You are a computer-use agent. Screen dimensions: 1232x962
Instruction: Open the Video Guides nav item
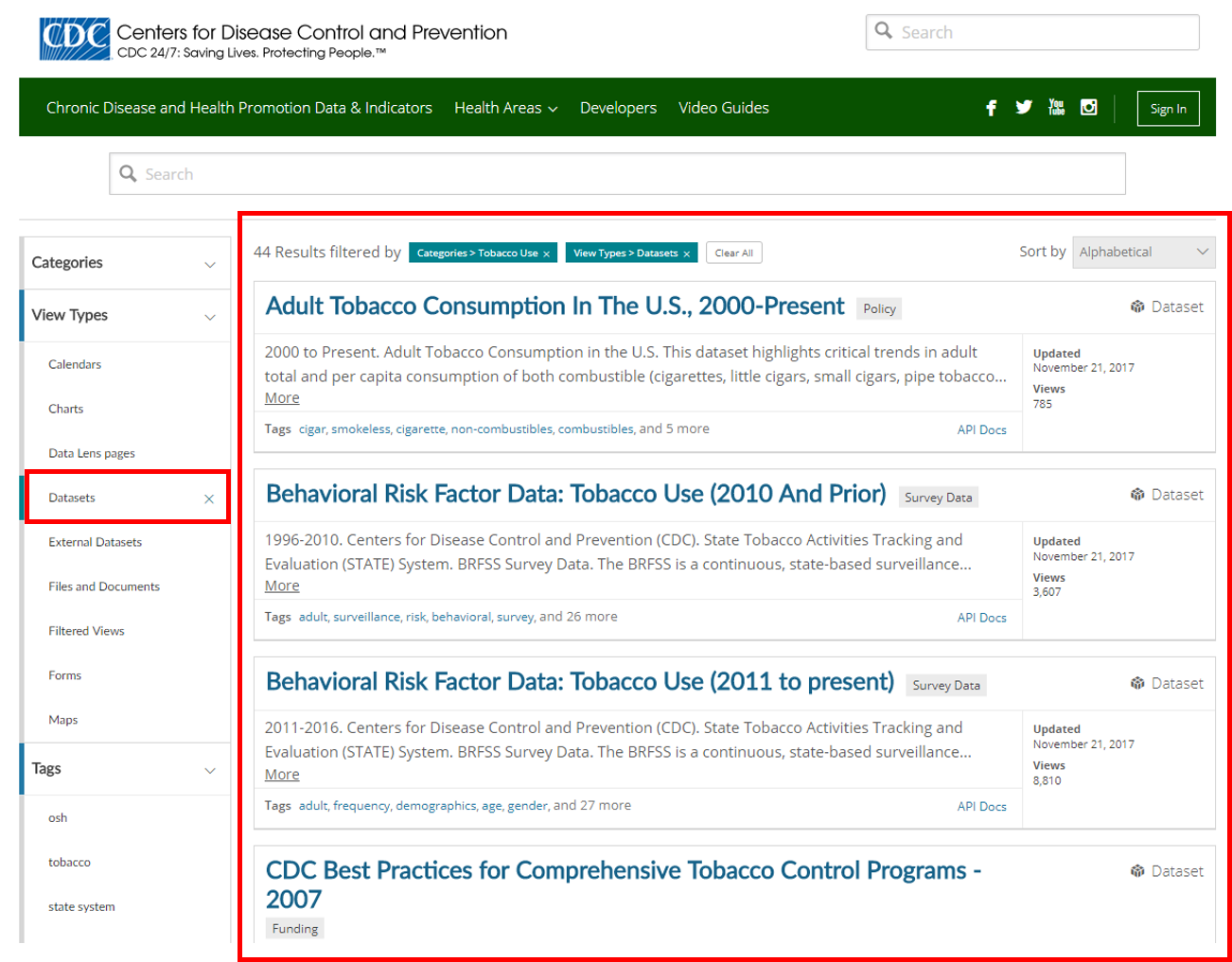(724, 108)
